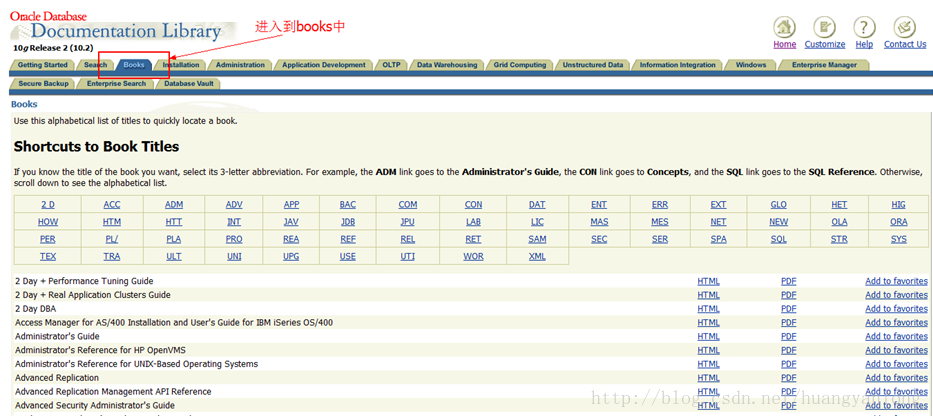Click the ORA shortcut link
Image resolution: width=933 pixels, height=418 pixels.
click(898, 222)
